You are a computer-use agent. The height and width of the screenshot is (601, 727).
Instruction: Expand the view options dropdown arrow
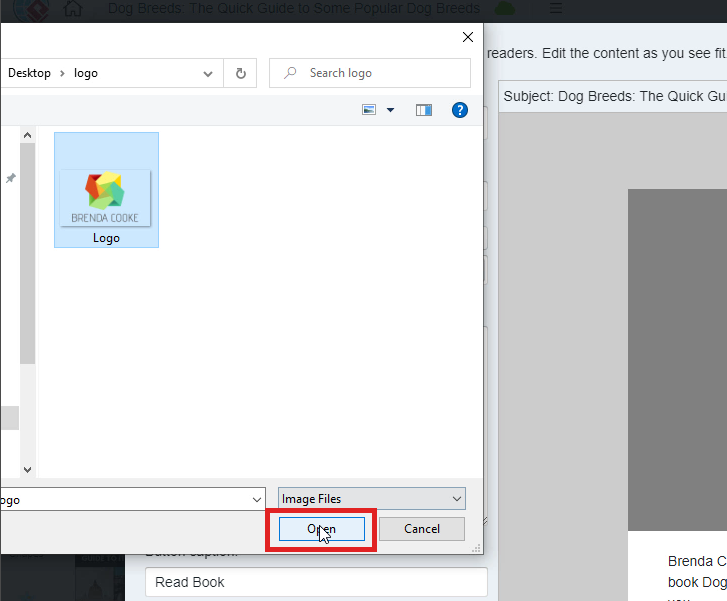tap(391, 110)
